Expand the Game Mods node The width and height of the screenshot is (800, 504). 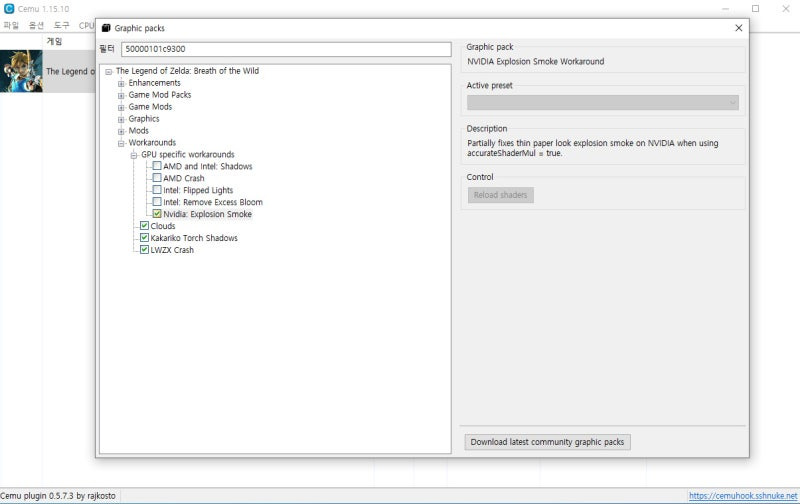point(121,107)
